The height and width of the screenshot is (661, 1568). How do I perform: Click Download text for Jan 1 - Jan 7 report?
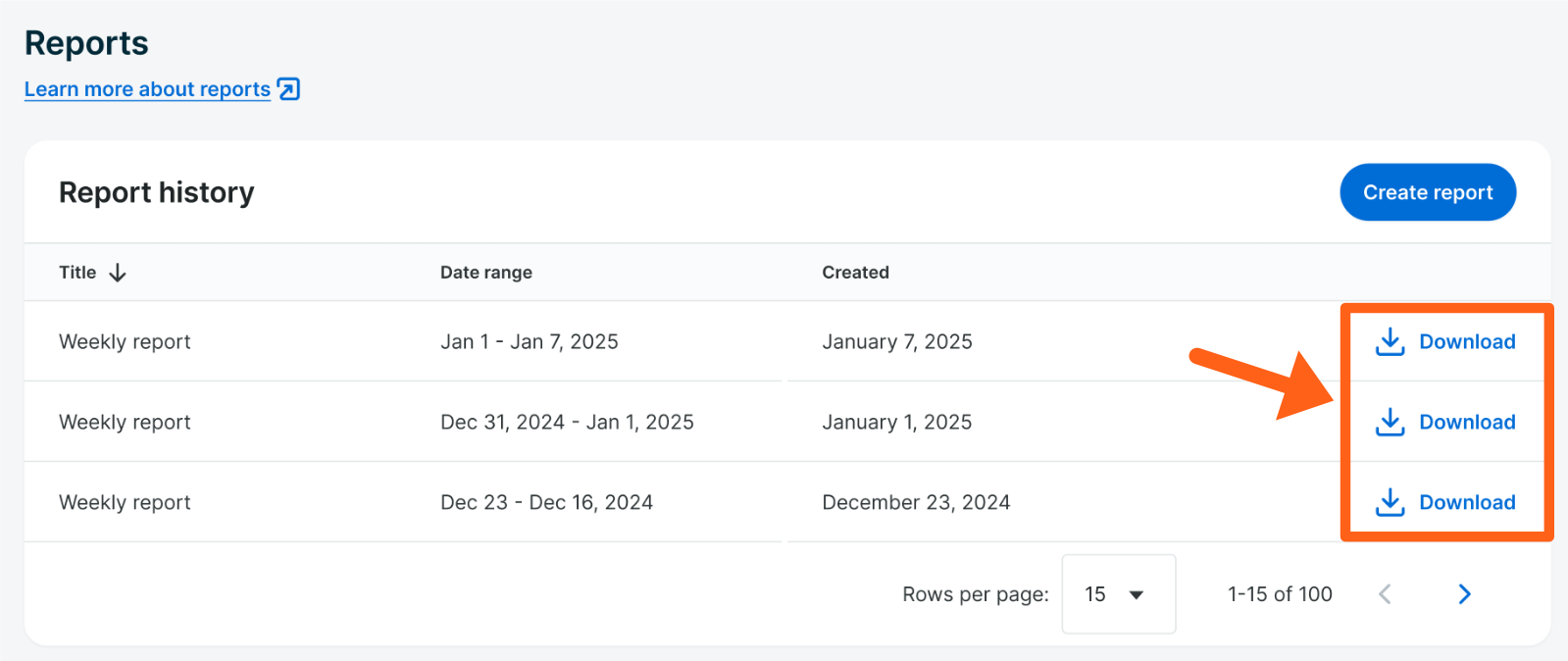coord(1467,341)
